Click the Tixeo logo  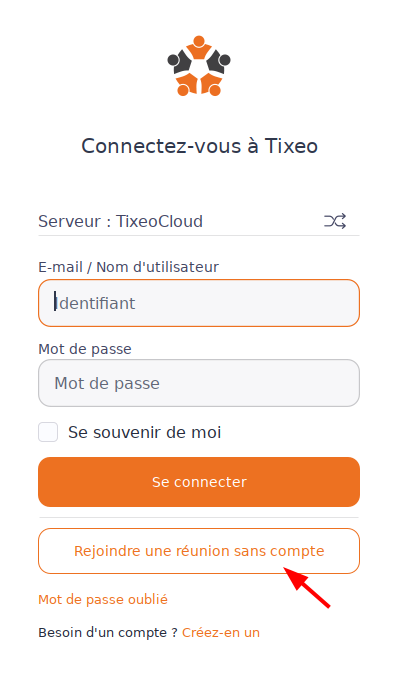(199, 66)
